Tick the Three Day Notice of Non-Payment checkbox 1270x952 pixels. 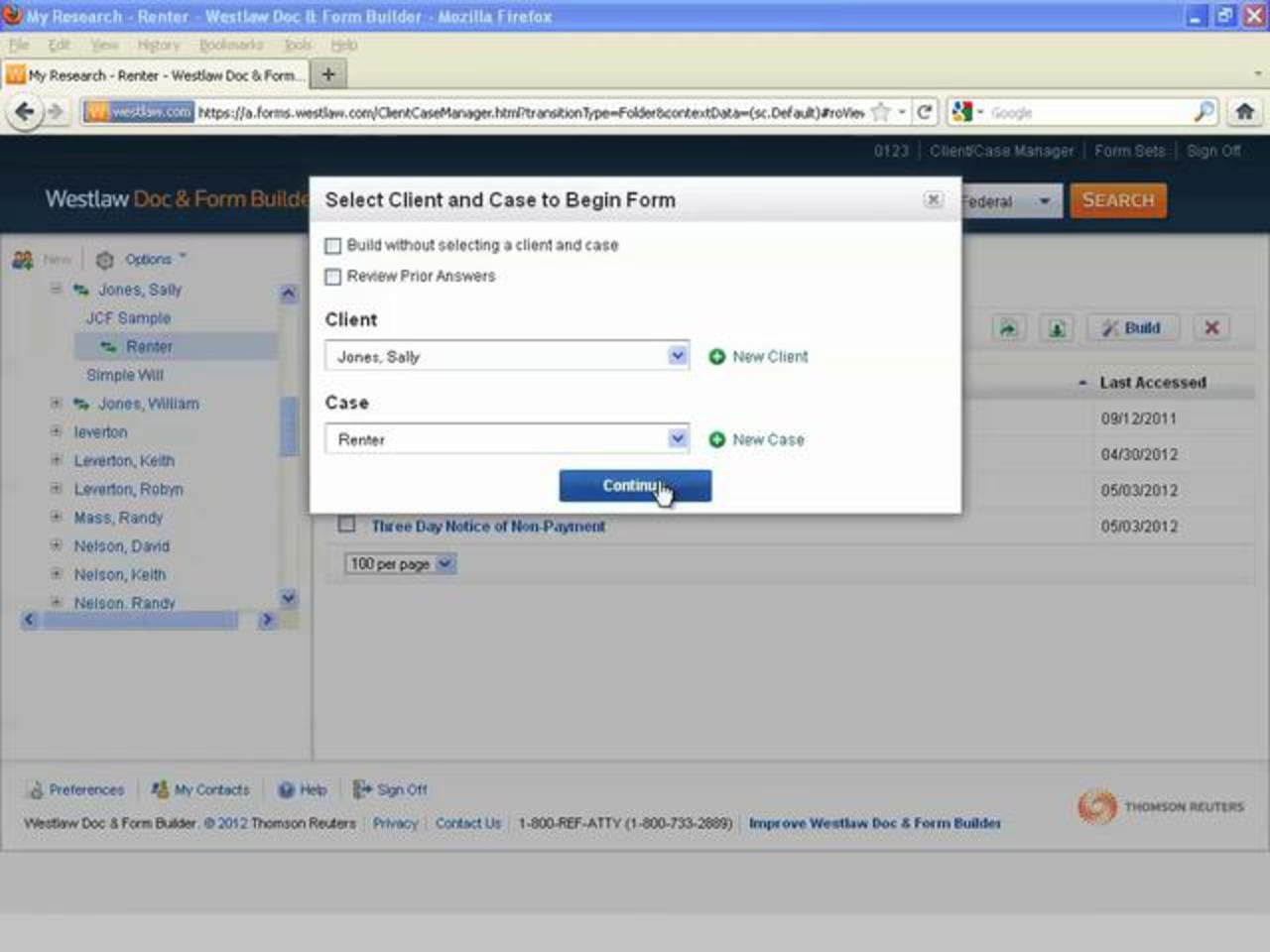pyautogui.click(x=346, y=525)
